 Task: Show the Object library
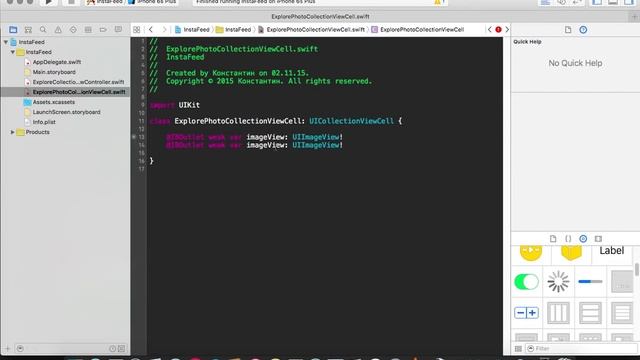click(x=583, y=239)
